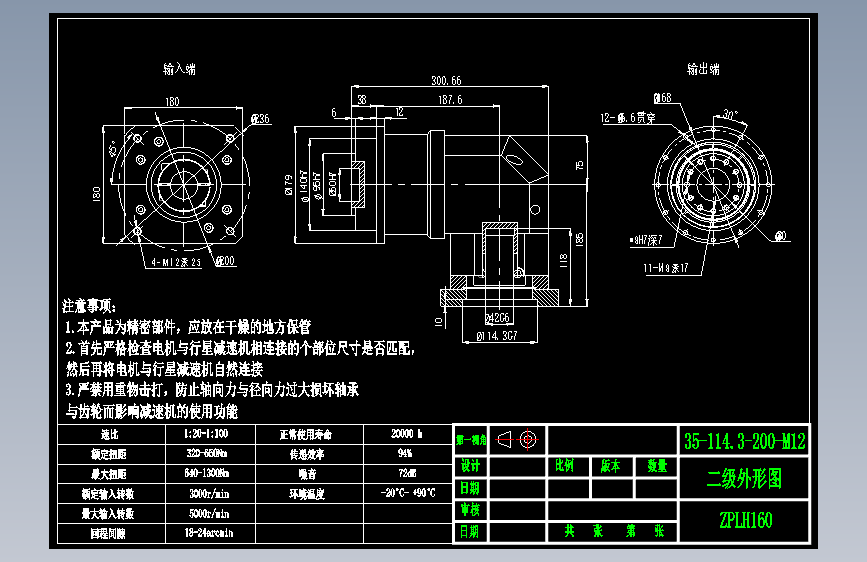
Task: Click the '输入端' view label
Action: point(179,69)
